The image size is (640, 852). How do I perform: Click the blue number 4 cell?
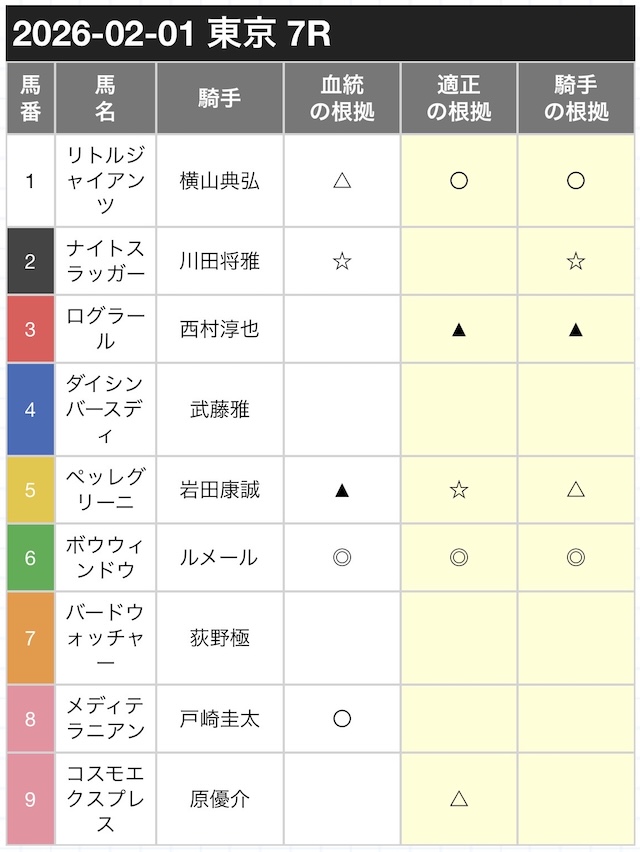point(30,409)
